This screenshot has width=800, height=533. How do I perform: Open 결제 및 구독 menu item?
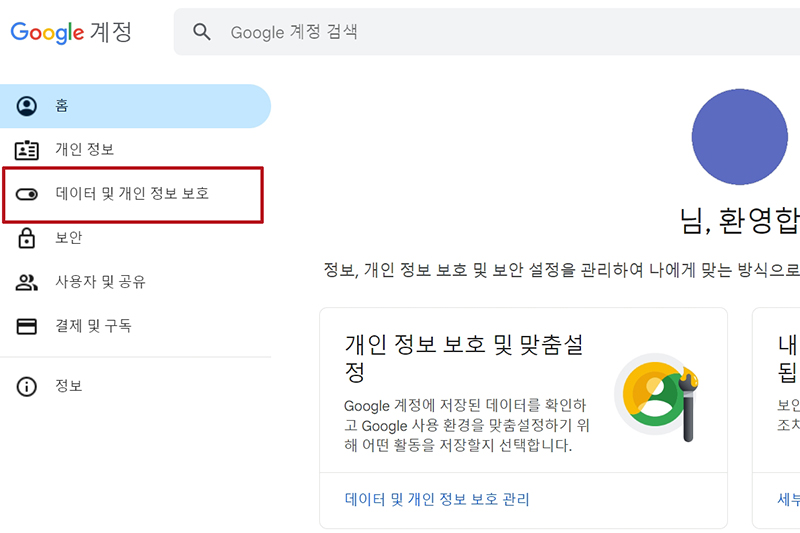pyautogui.click(x=135, y=326)
